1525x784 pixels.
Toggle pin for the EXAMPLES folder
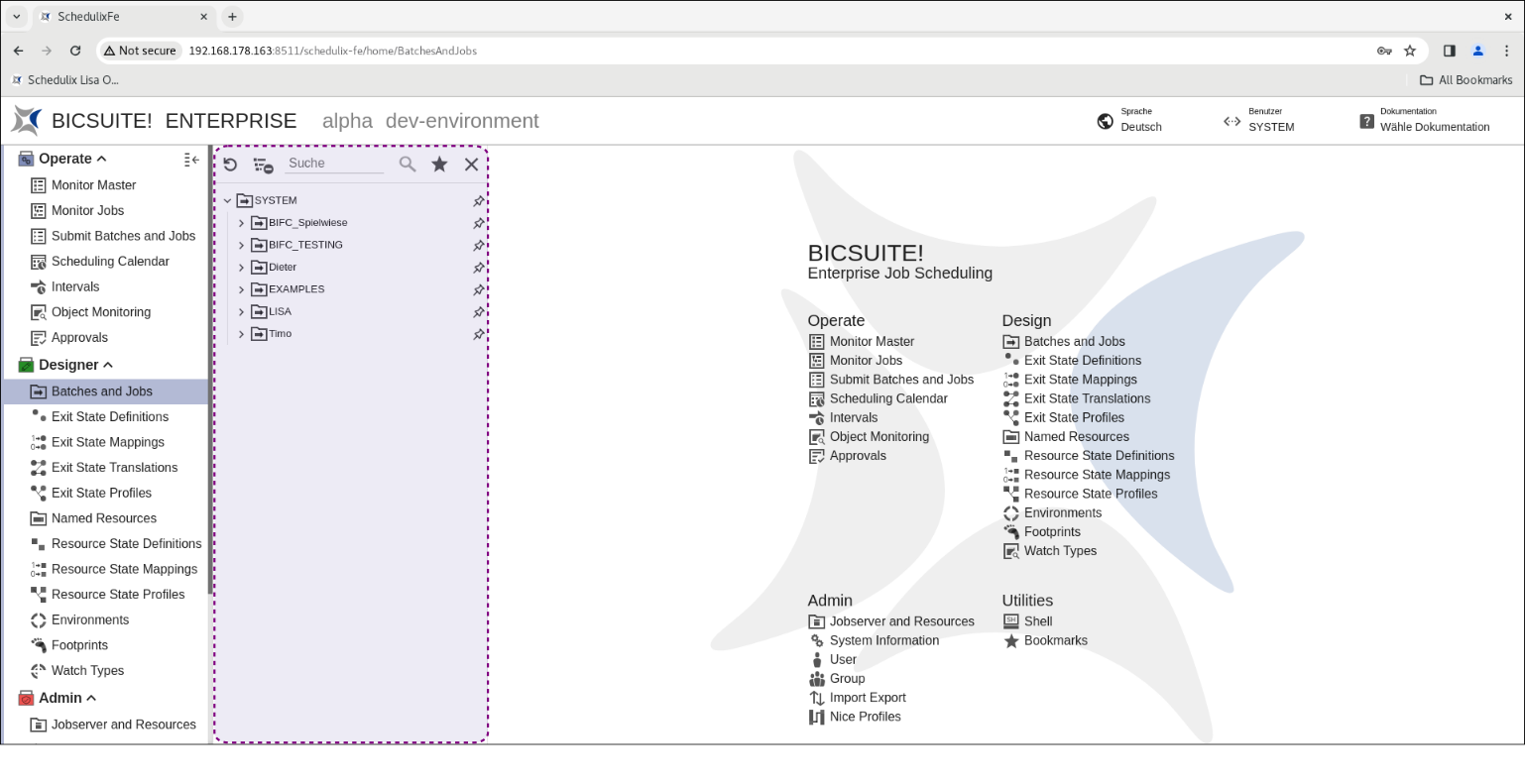coord(478,290)
